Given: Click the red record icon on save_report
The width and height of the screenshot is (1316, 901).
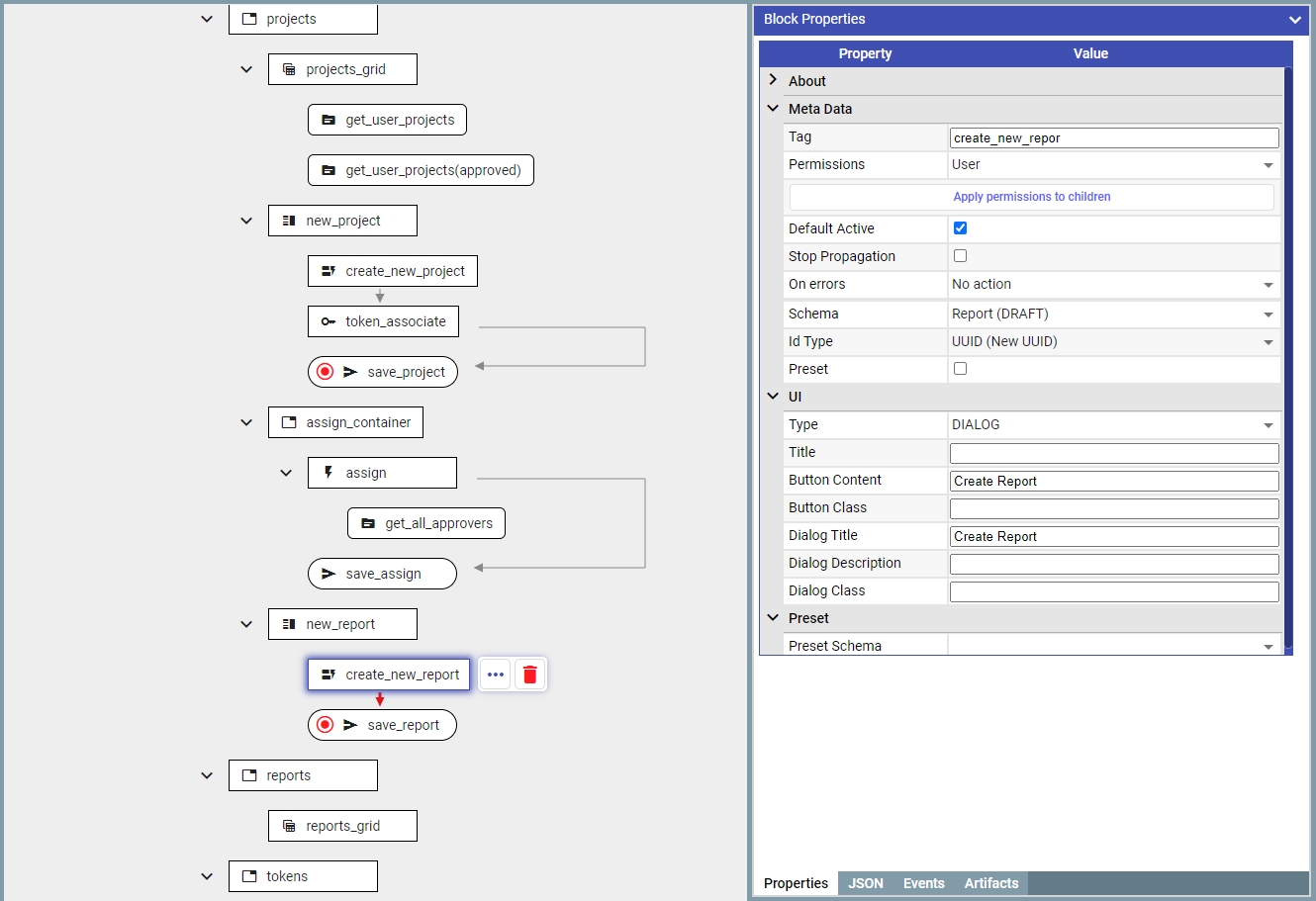Looking at the screenshot, I should pos(325,725).
